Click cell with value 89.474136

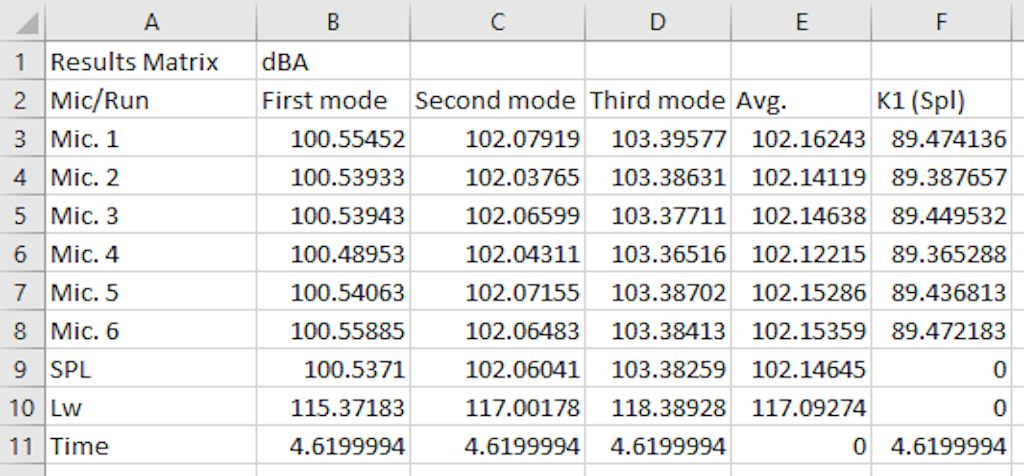point(941,139)
